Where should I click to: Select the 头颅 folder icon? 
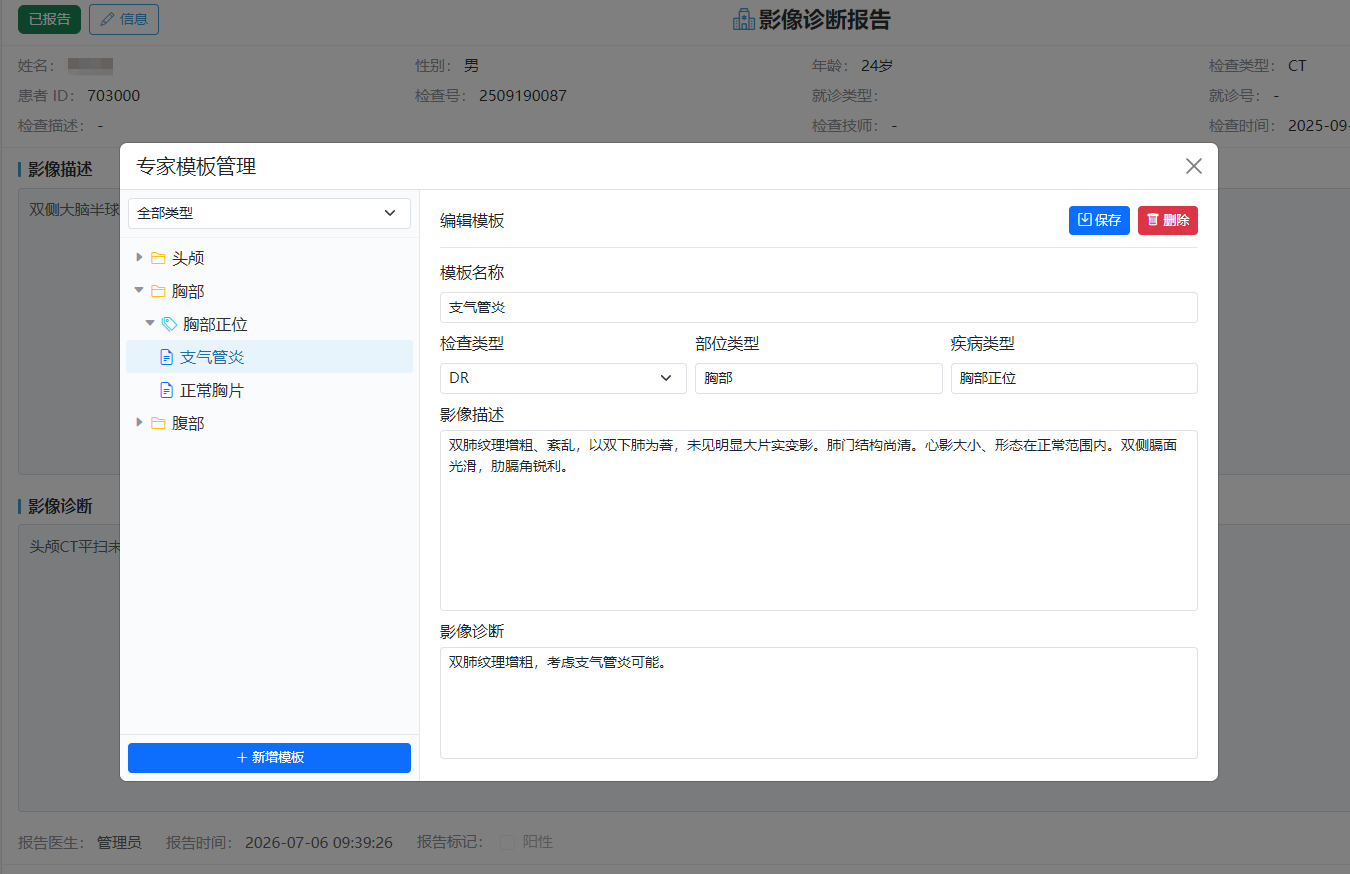click(158, 258)
